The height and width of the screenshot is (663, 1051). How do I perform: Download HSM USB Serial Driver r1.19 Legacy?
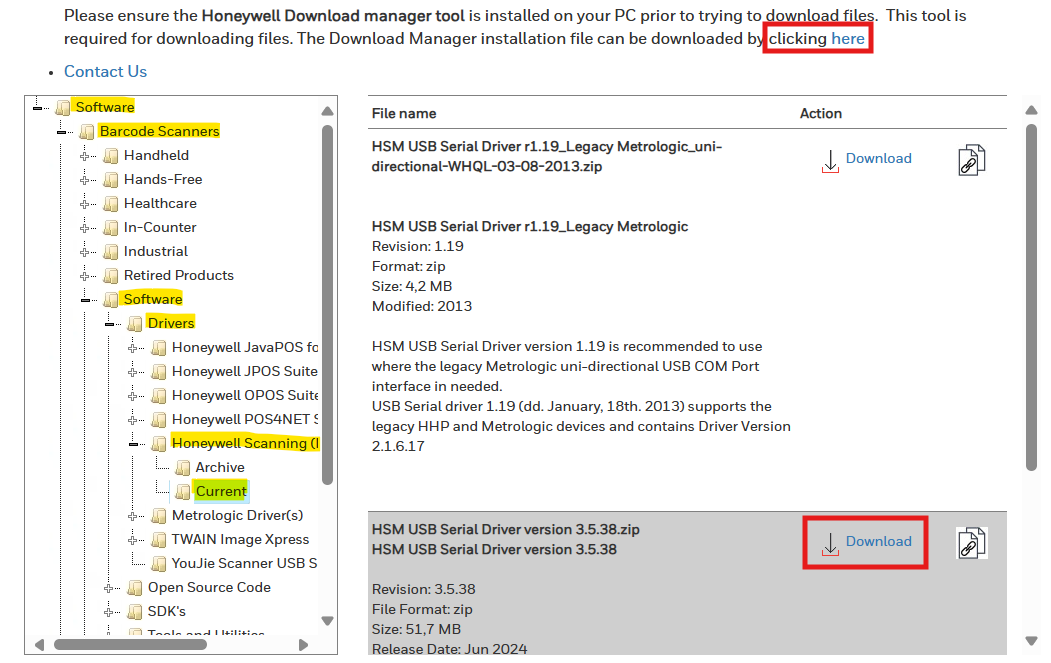point(867,159)
